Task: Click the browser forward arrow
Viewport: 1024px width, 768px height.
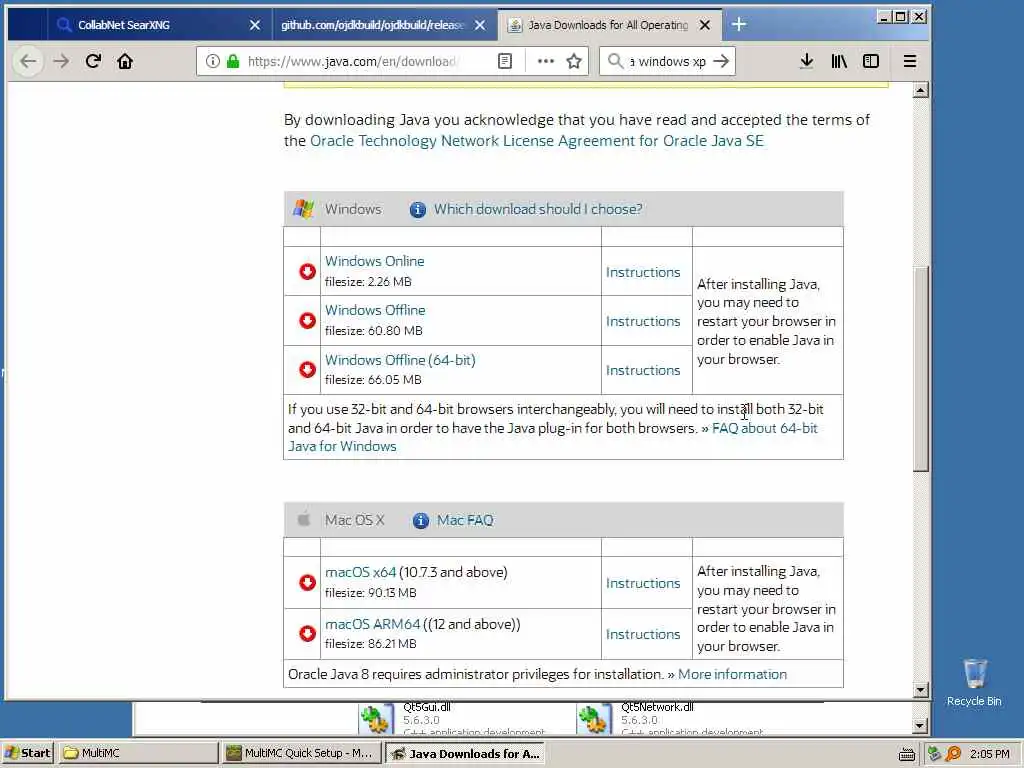Action: pyautogui.click(x=61, y=61)
